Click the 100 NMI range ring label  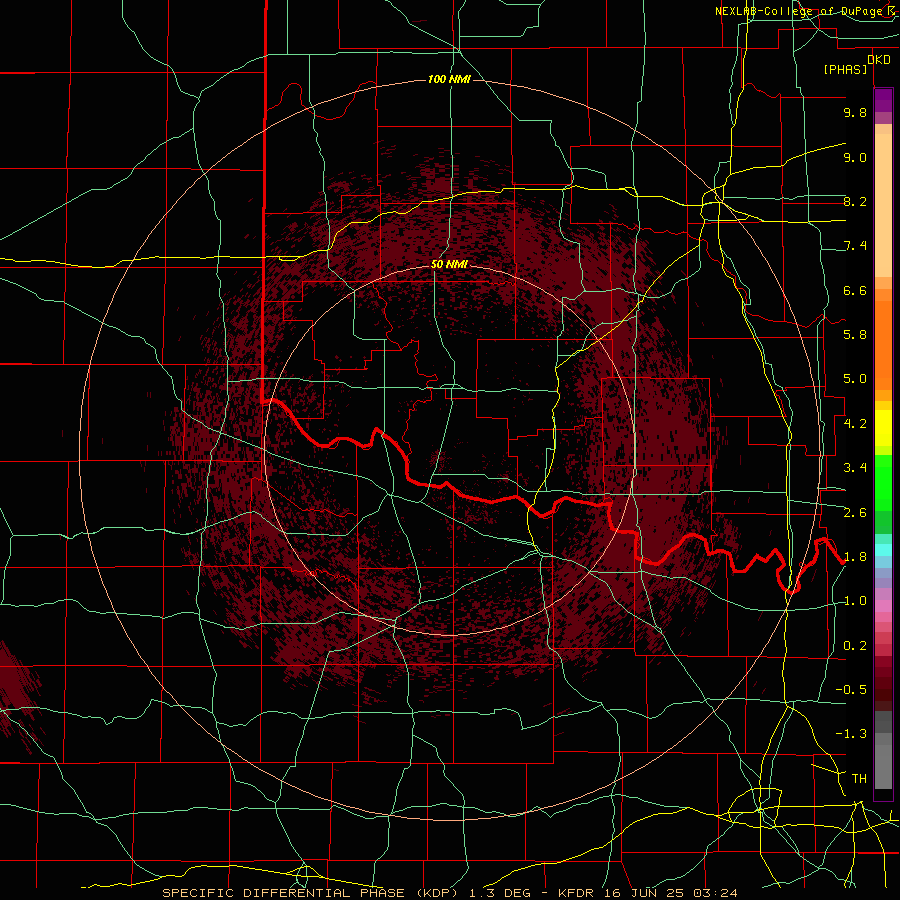449,79
